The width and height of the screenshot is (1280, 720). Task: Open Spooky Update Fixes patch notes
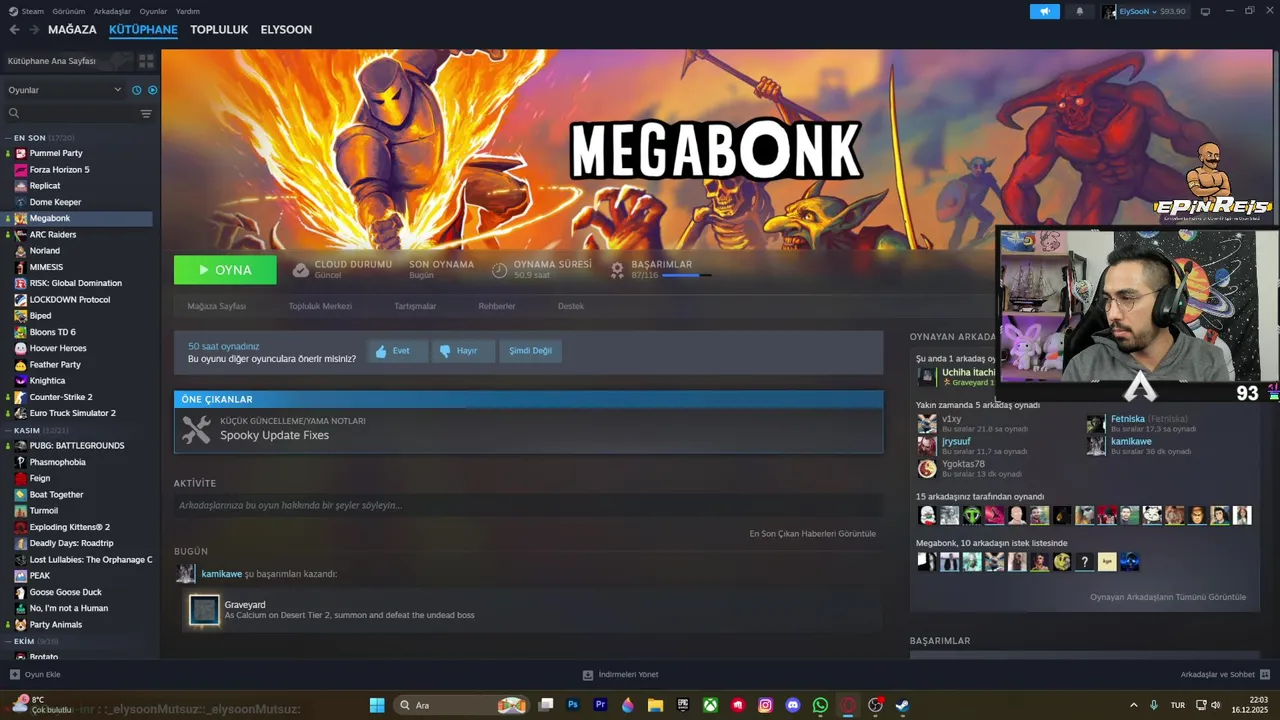528,430
